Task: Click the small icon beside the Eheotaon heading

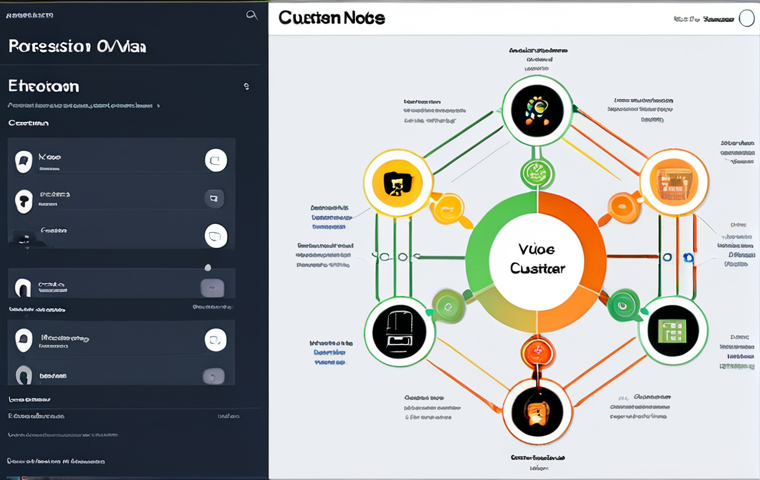Action: click(x=246, y=86)
